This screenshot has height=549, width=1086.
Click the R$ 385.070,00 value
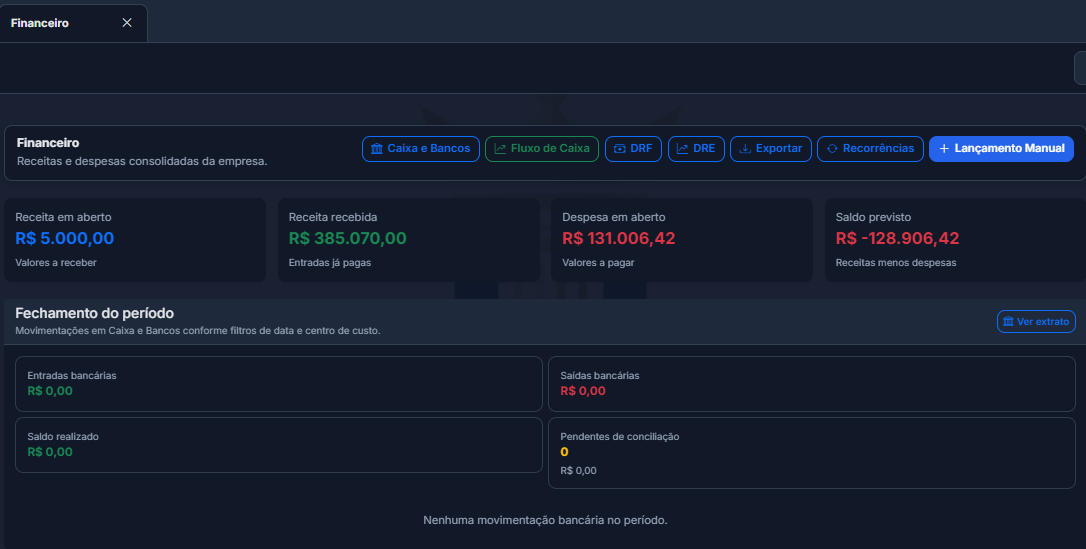click(x=348, y=238)
